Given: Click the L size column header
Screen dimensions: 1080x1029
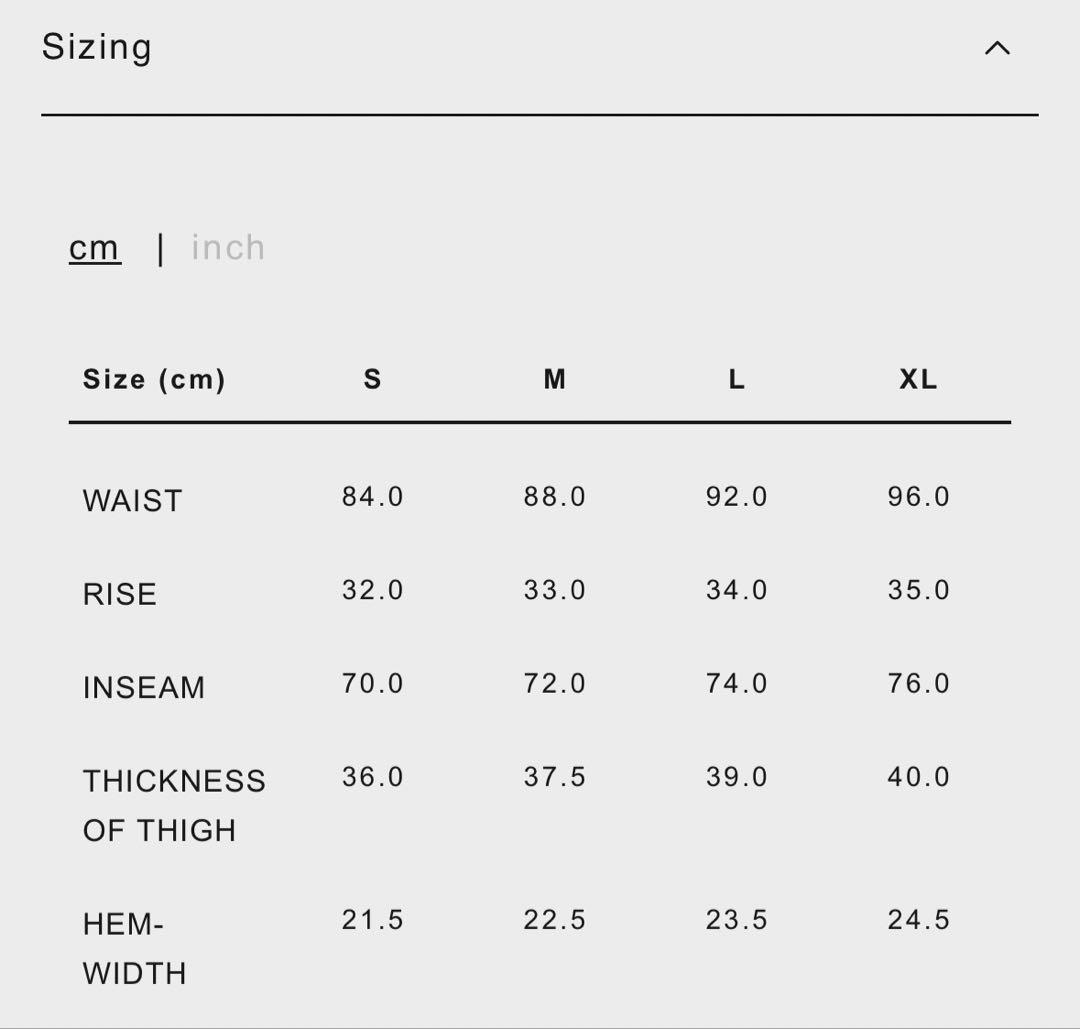Looking at the screenshot, I should pos(737,380).
